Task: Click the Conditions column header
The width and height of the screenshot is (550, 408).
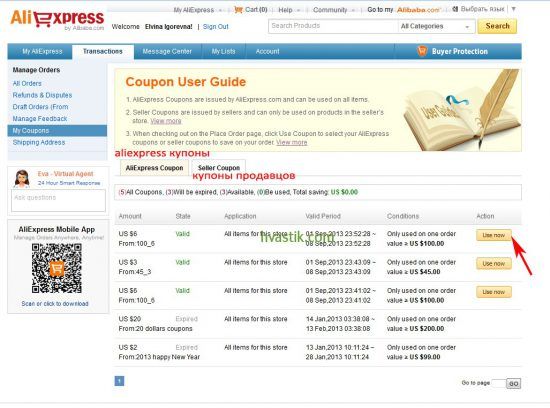Action: click(403, 216)
